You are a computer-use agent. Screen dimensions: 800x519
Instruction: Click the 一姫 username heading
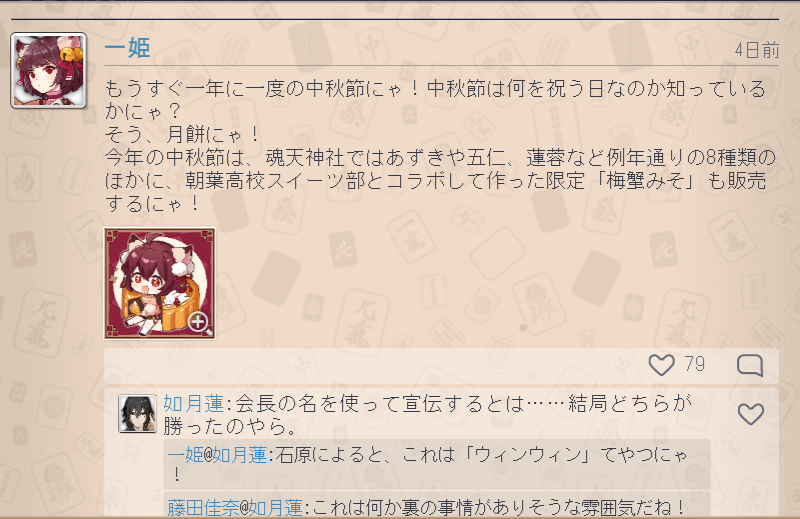click(x=127, y=48)
